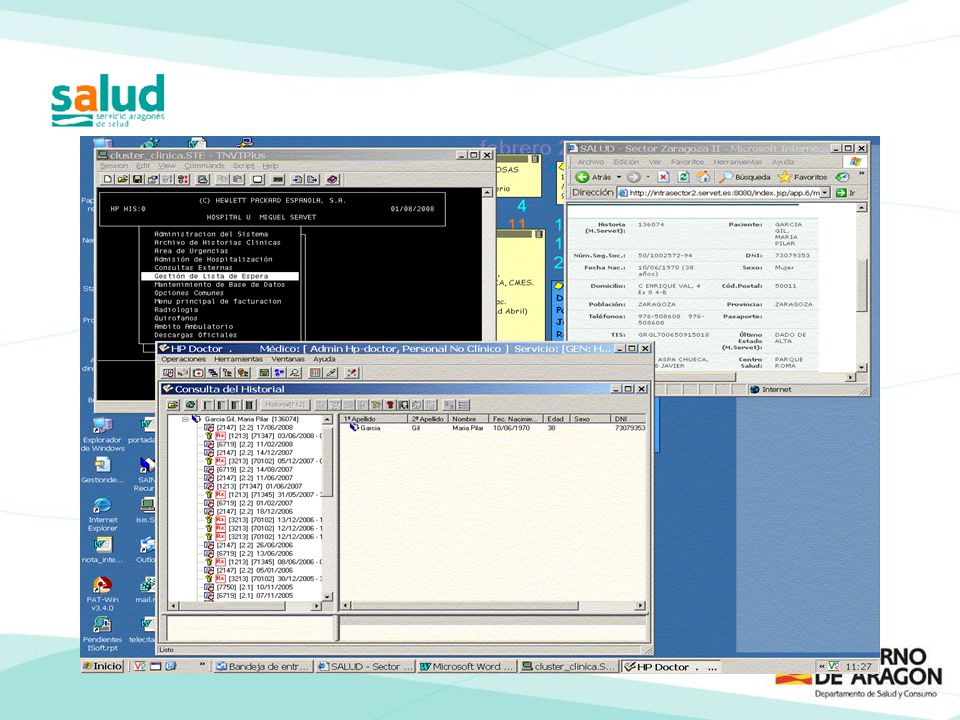Select 'Quirofanos' in terminal menu
Screen dimensions: 960x720
click(176, 318)
